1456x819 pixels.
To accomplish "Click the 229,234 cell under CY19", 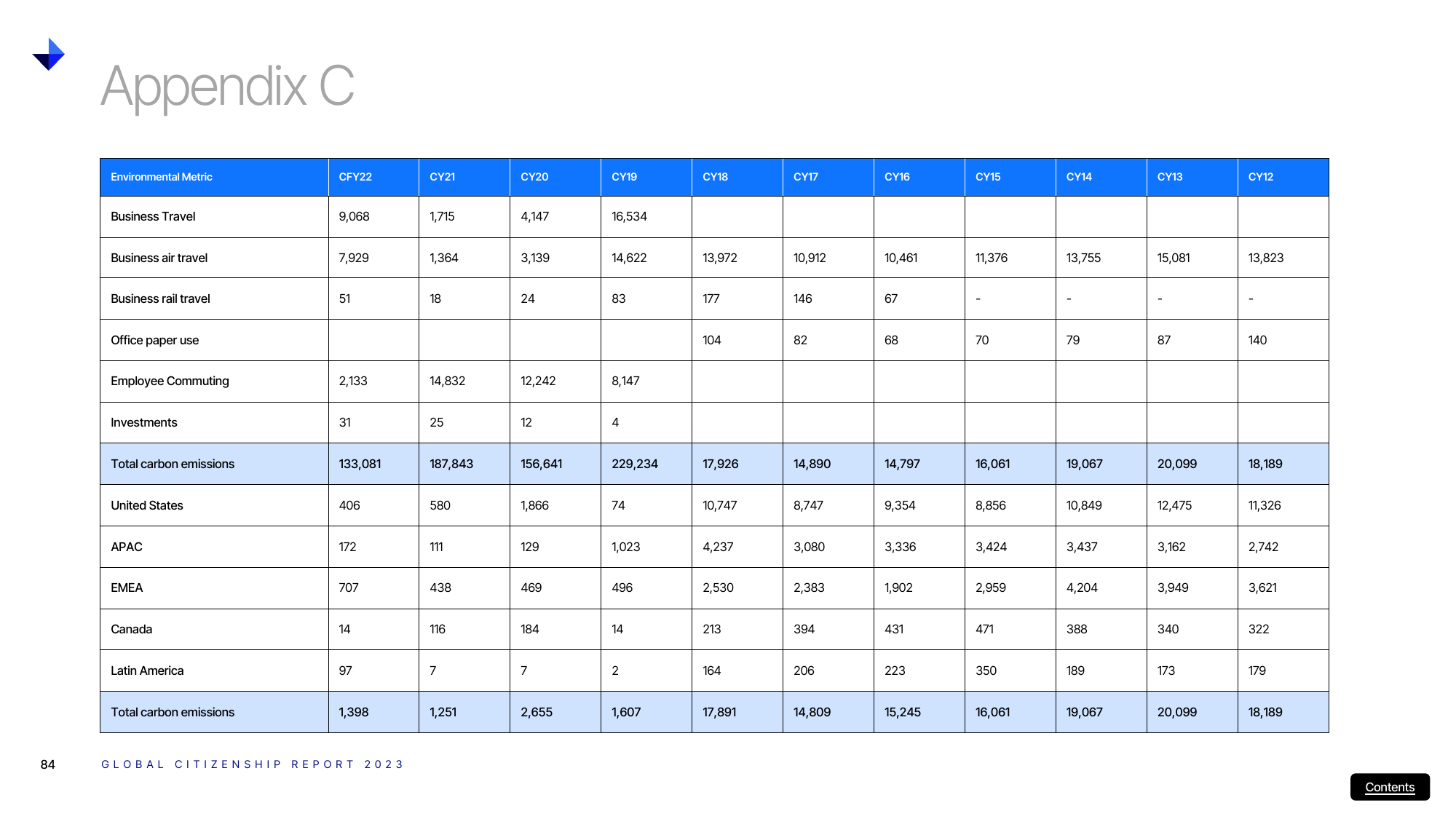I will (634, 464).
